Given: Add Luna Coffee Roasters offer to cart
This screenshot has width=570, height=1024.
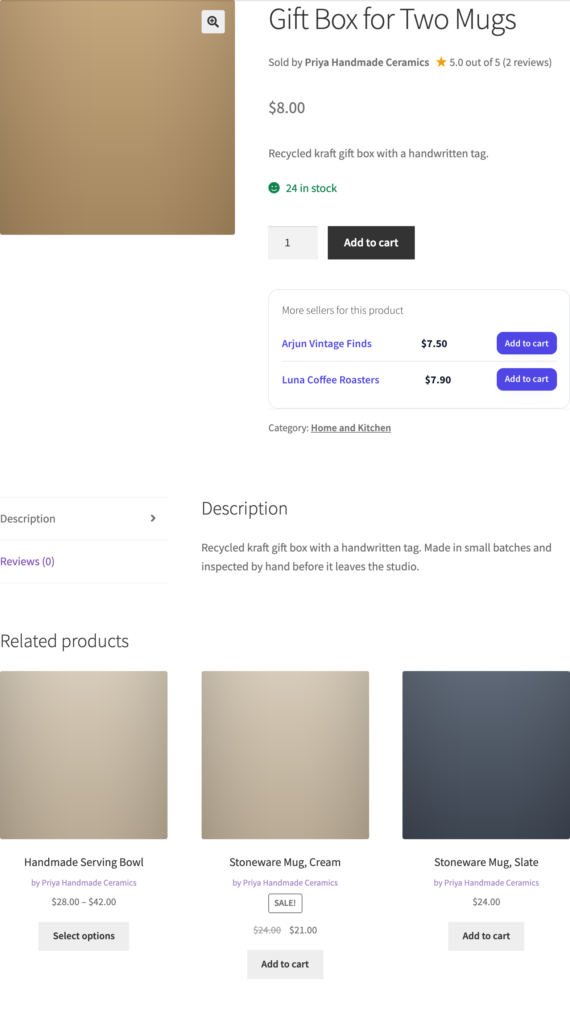Looking at the screenshot, I should [526, 379].
